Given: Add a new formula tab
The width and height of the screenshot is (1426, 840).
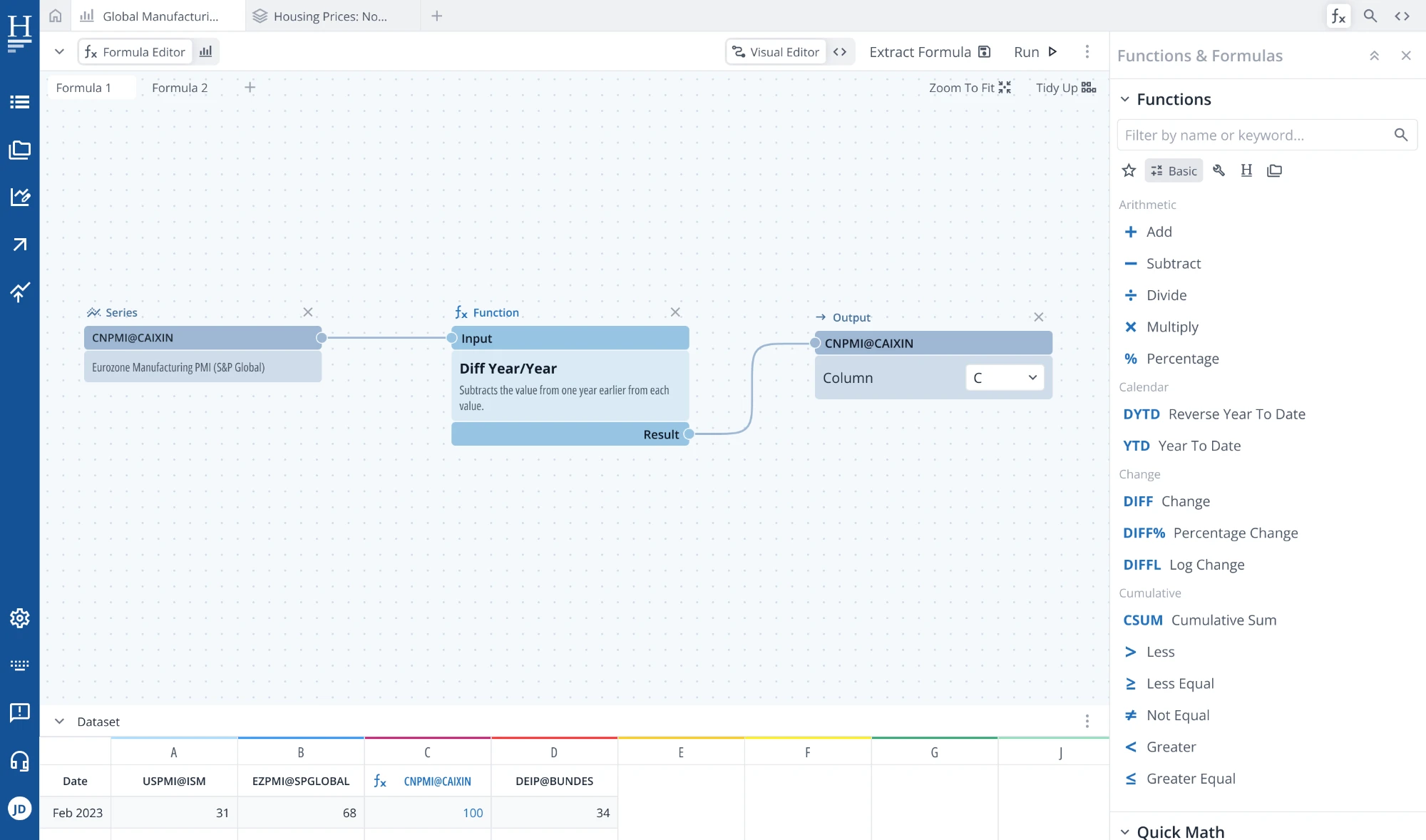Looking at the screenshot, I should [x=250, y=87].
